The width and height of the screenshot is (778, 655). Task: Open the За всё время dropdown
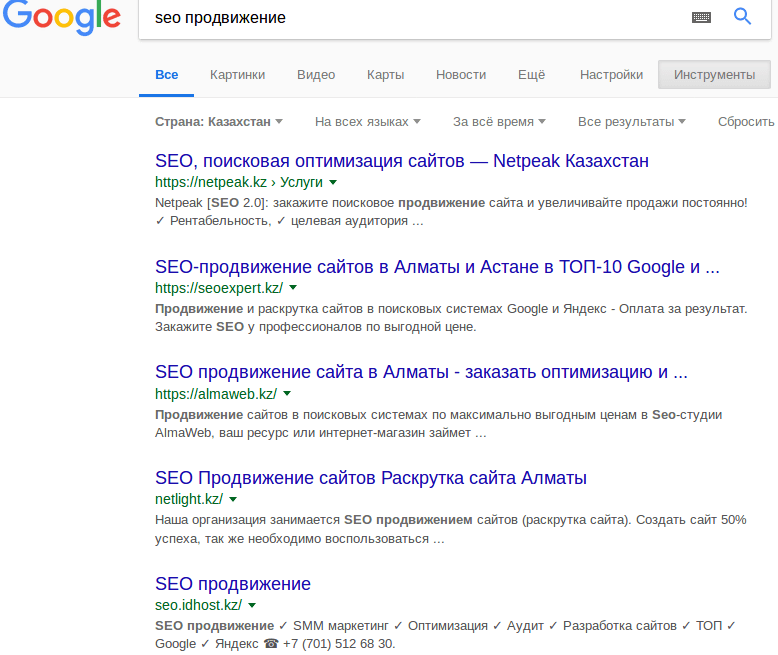(x=499, y=122)
